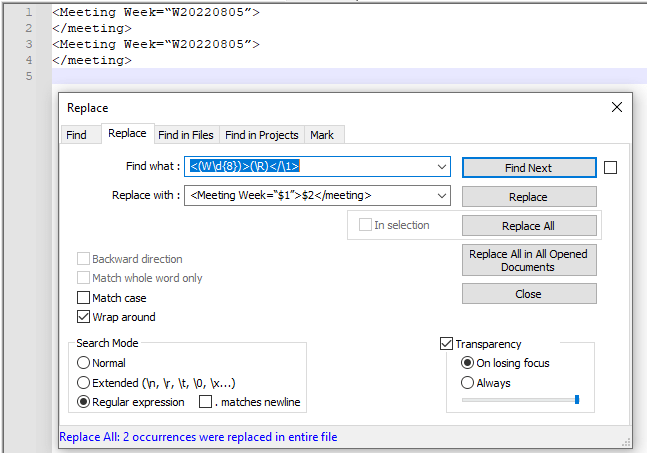Click Replace All in All Opened Documents
Image resolution: width=647 pixels, height=453 pixels.
[x=529, y=260]
